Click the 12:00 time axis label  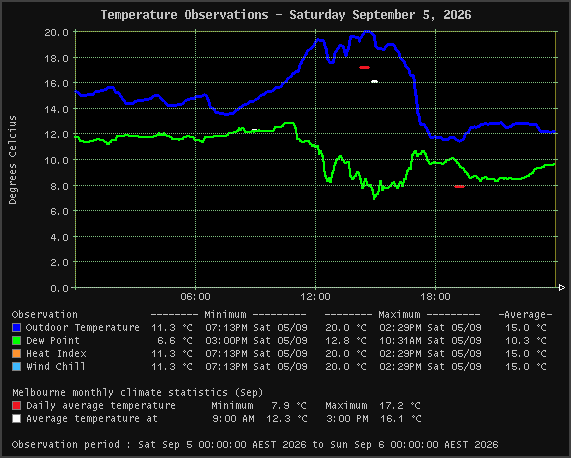coord(315,297)
